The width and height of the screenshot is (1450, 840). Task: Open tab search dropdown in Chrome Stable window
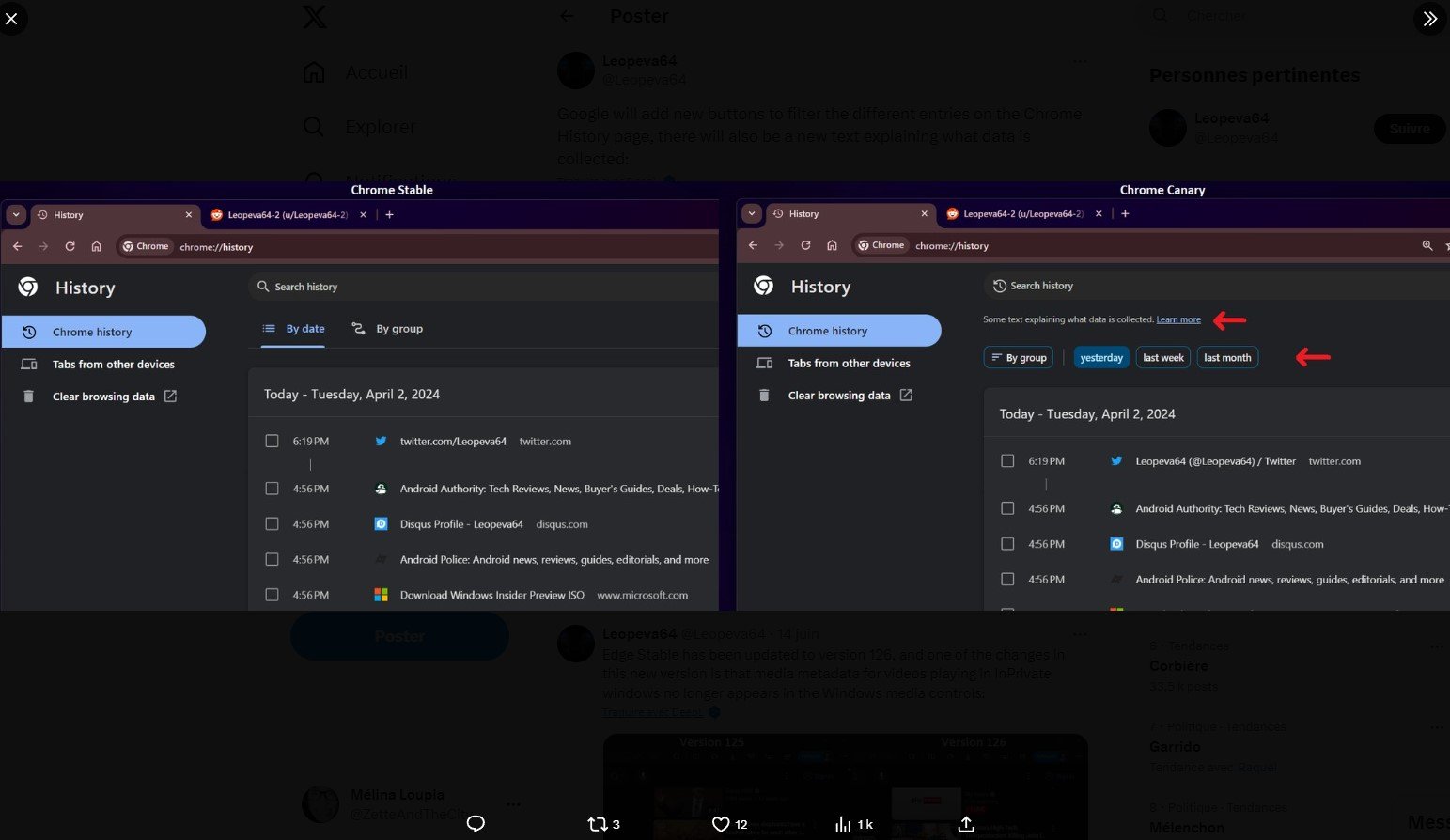coord(16,215)
